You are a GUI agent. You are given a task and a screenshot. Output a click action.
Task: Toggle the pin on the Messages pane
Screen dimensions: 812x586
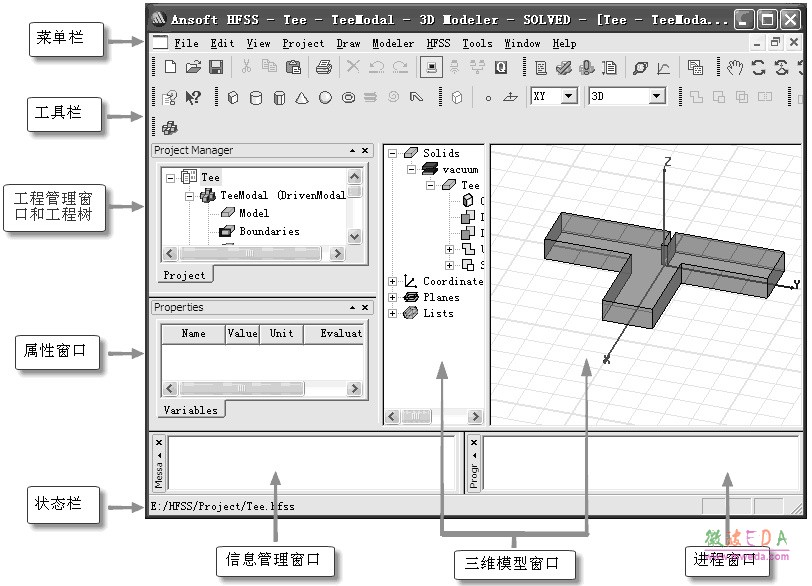click(x=159, y=456)
